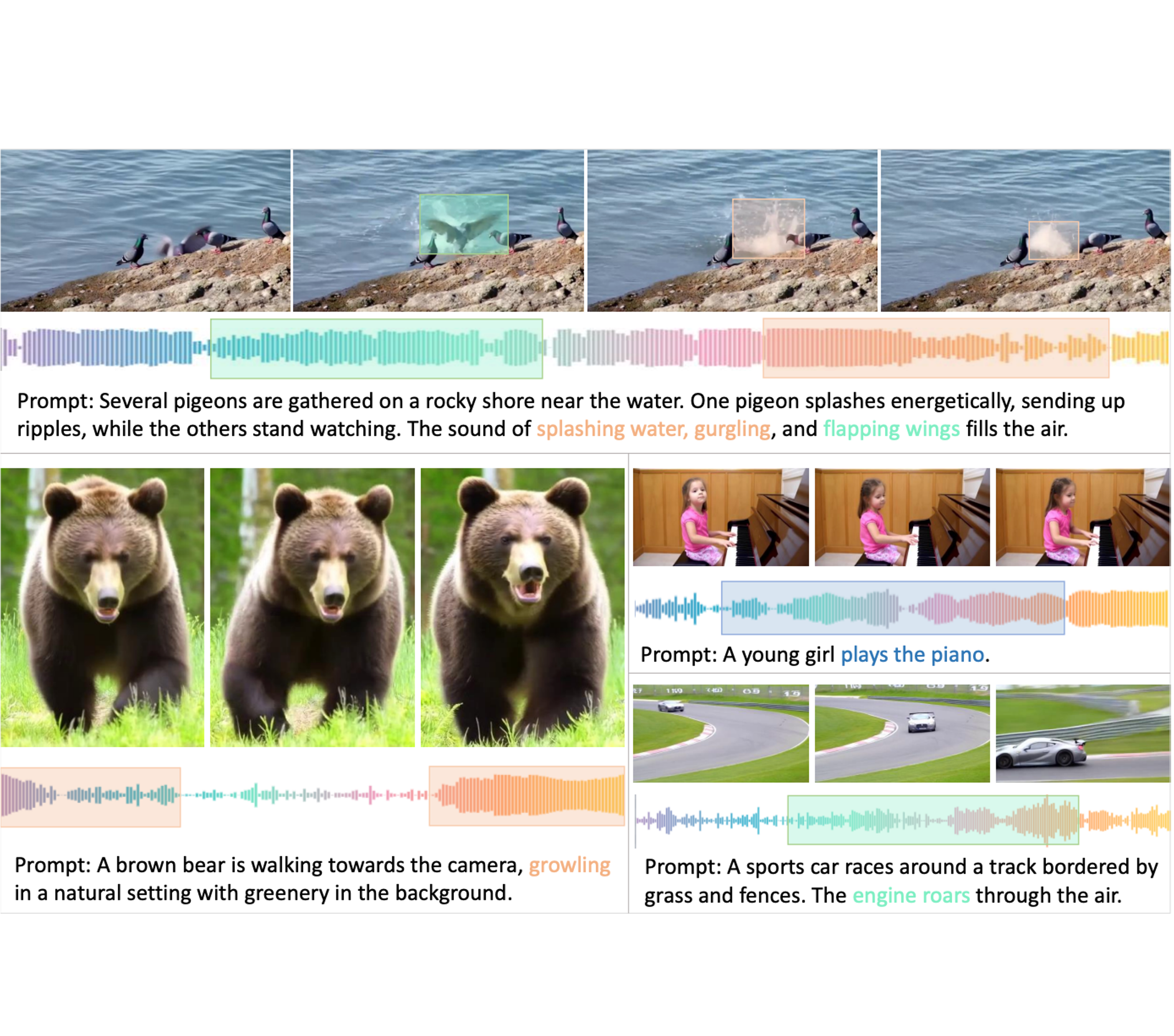Image resolution: width=1174 pixels, height=1036 pixels.
Task: Click the first pigeon frame thumbnail
Action: point(145,230)
